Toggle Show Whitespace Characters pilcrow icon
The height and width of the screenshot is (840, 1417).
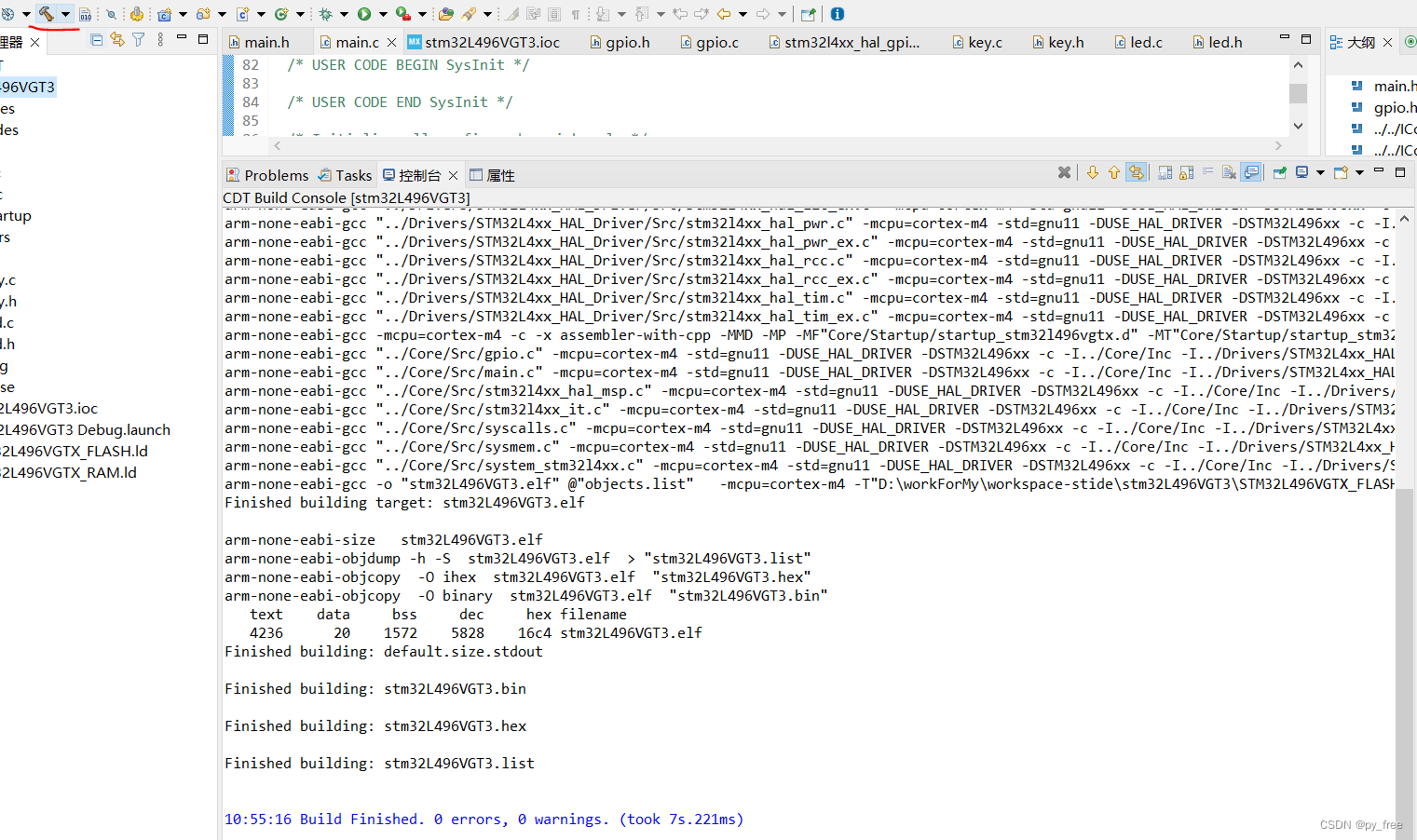point(576,14)
